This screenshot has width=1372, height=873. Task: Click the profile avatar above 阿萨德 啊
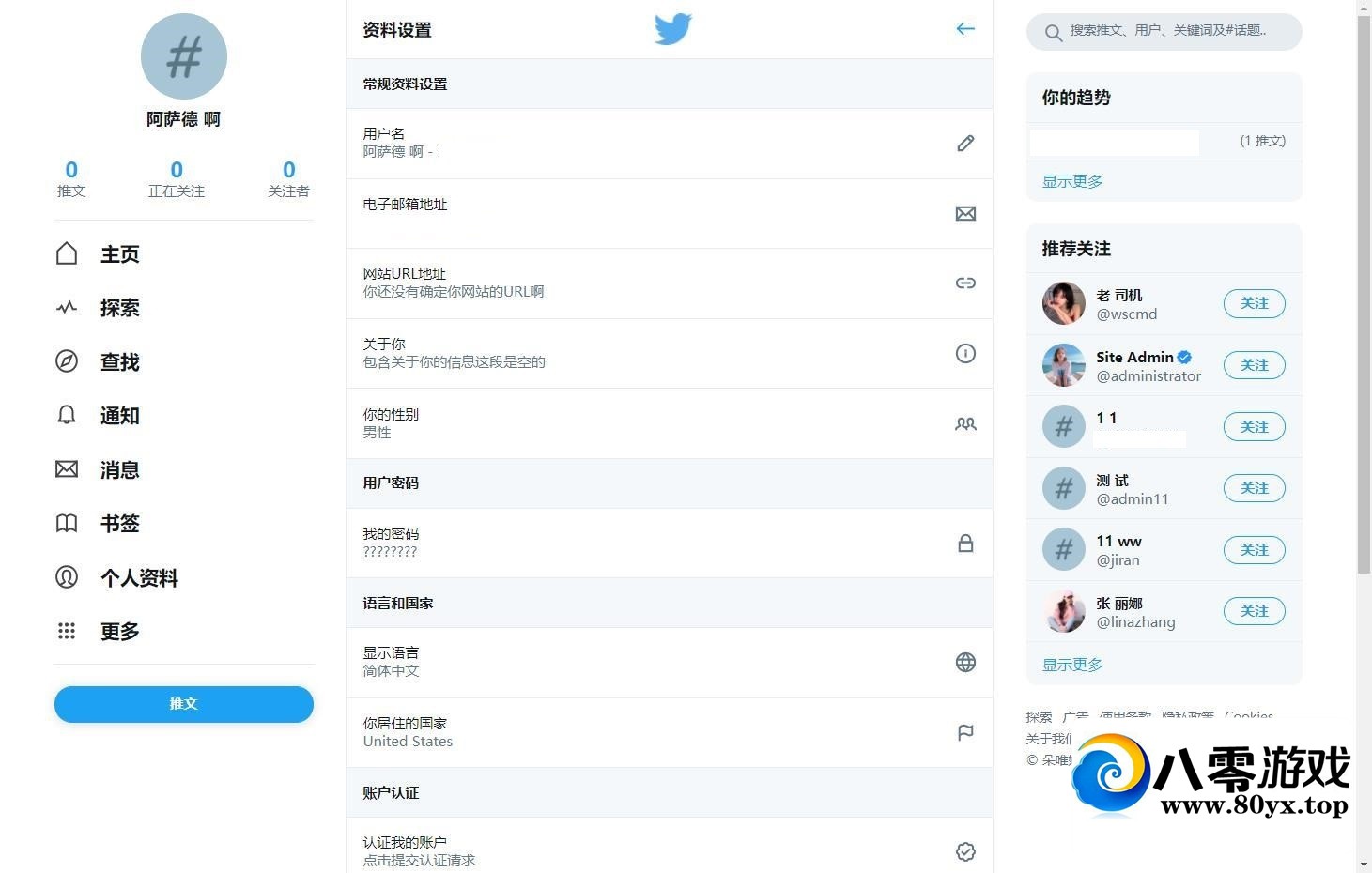point(184,56)
